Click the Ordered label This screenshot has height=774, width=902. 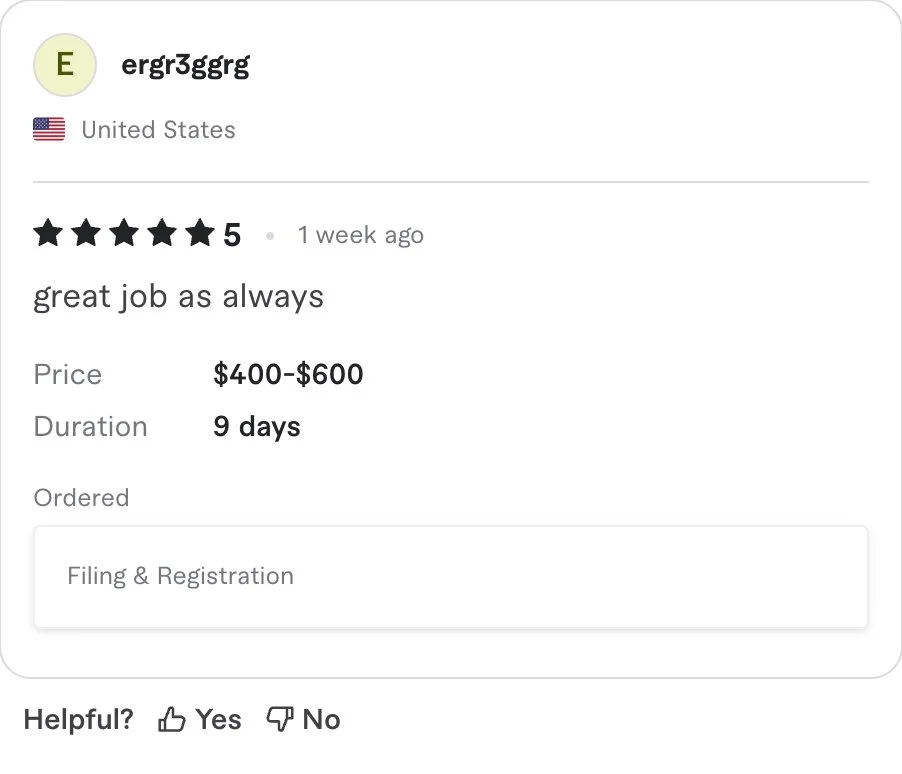[x=81, y=498]
